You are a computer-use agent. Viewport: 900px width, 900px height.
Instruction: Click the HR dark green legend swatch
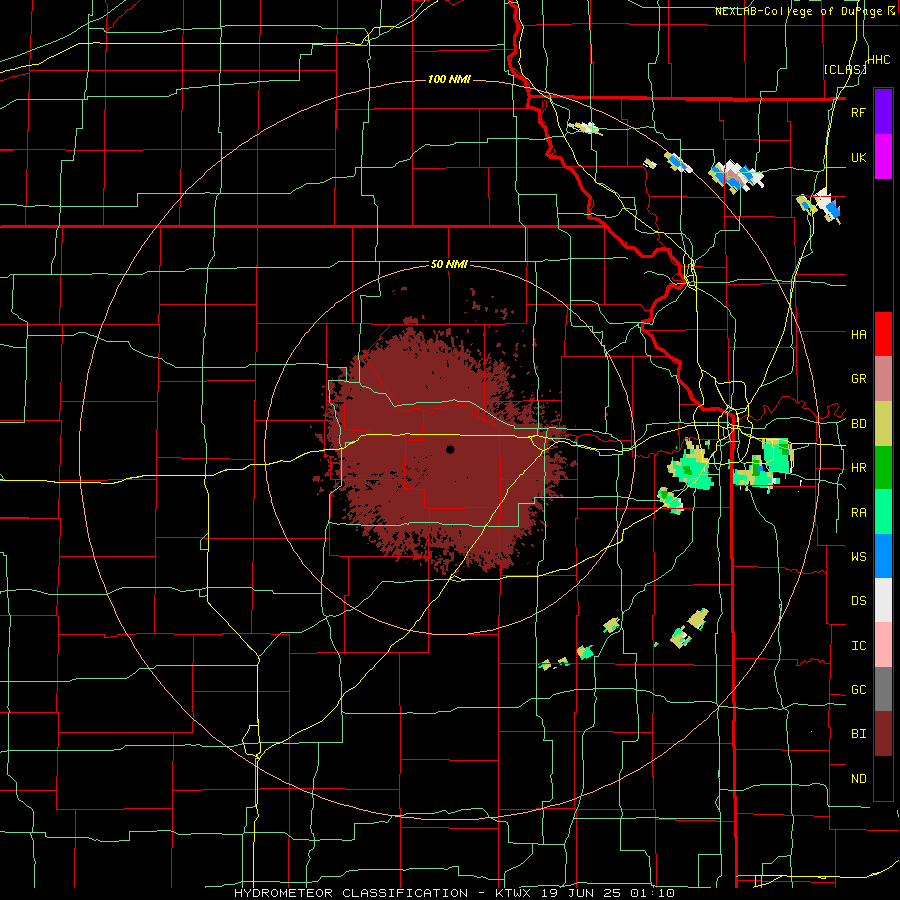[883, 468]
